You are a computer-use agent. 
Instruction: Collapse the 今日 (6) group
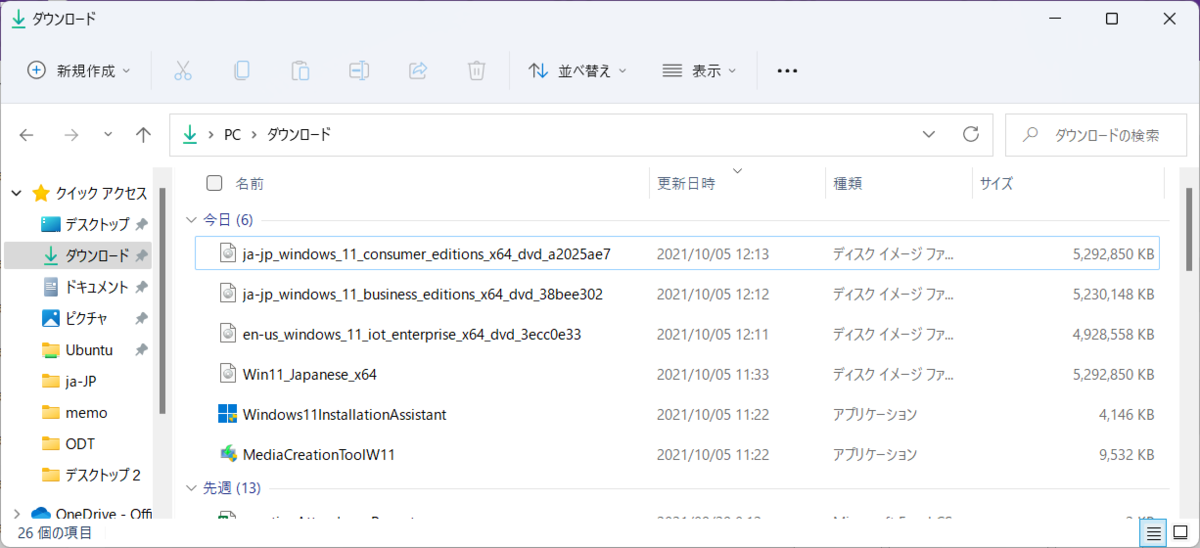coord(192,219)
